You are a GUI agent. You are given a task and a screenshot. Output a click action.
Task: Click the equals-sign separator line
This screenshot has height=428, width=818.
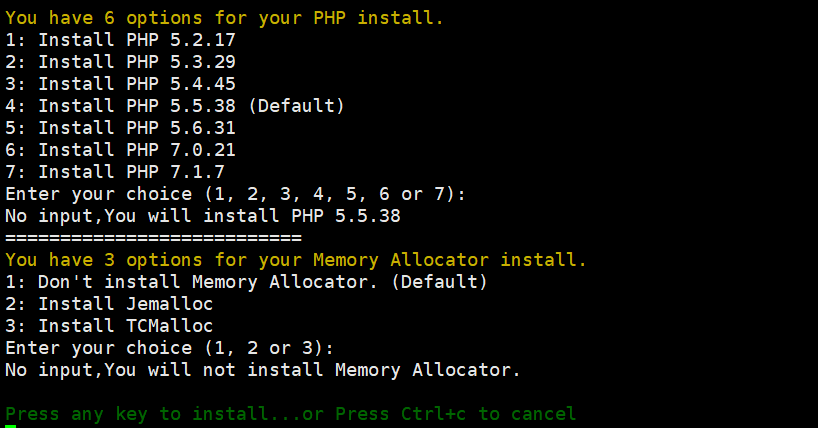[153, 238]
